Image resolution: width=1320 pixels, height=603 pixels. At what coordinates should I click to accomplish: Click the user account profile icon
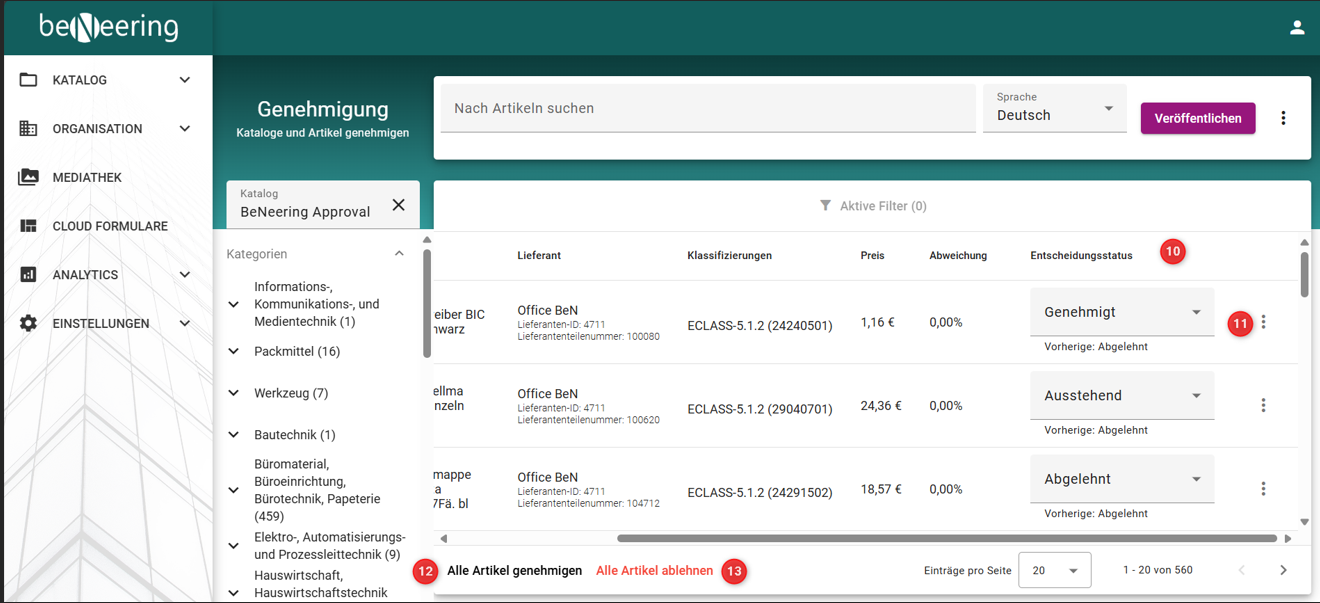click(x=1297, y=28)
